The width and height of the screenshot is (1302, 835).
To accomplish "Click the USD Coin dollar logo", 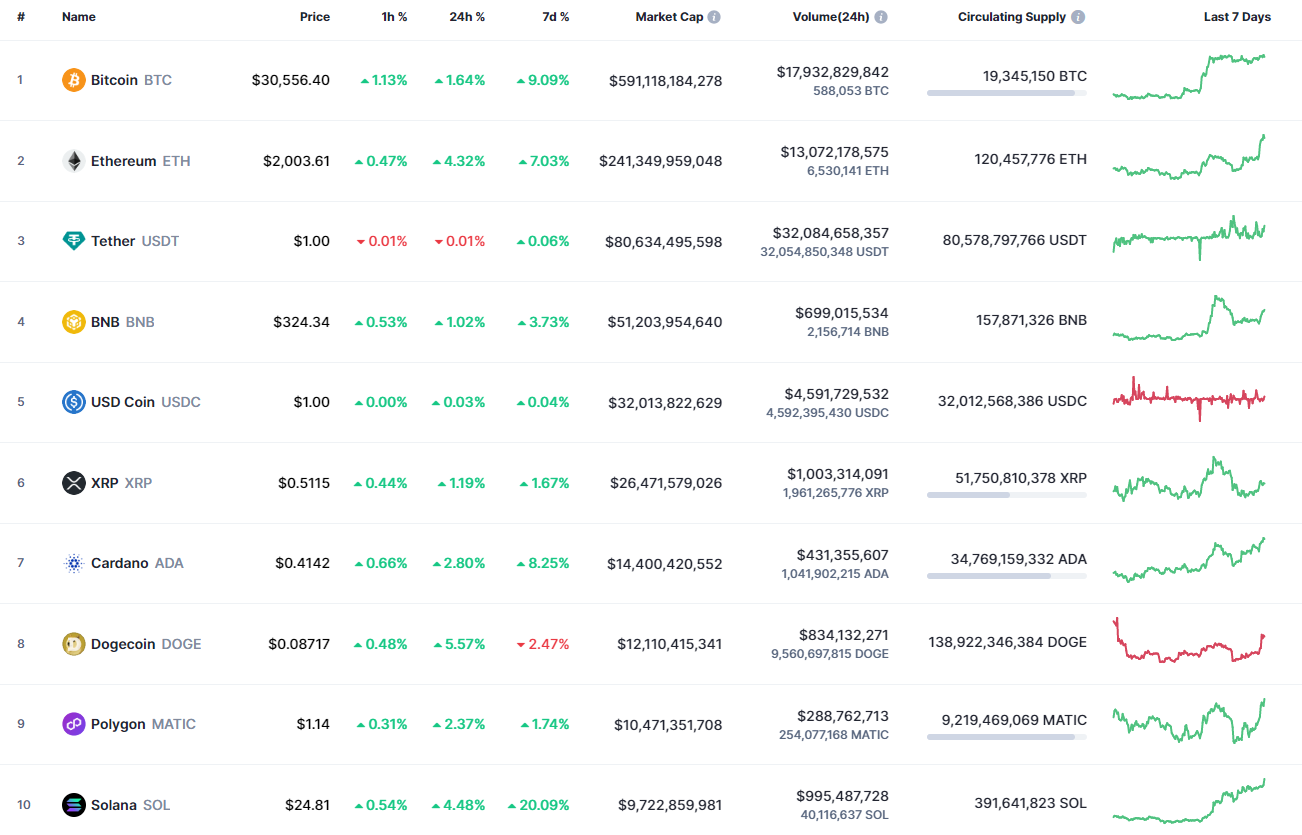I will click(x=73, y=402).
